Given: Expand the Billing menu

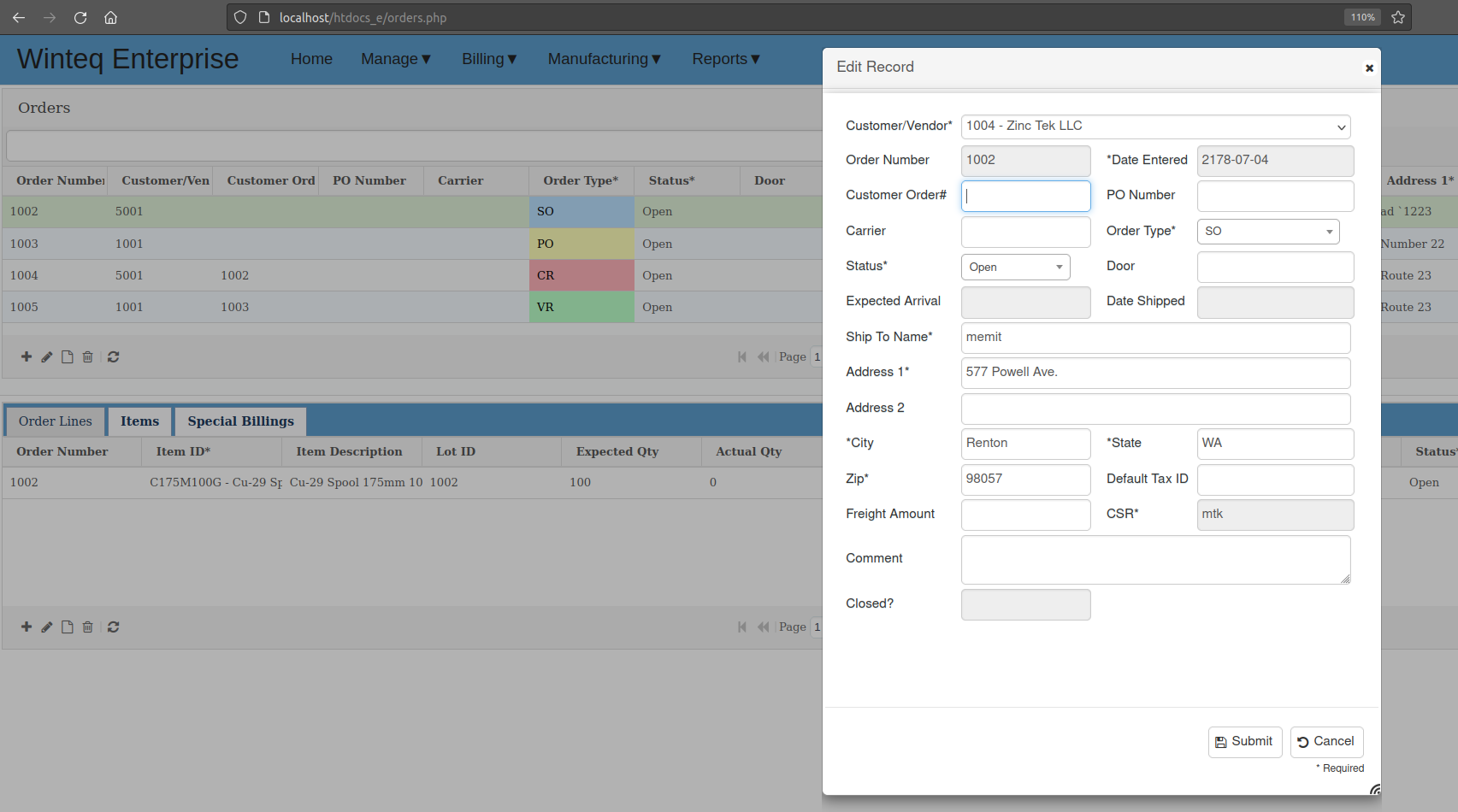Looking at the screenshot, I should tap(489, 59).
